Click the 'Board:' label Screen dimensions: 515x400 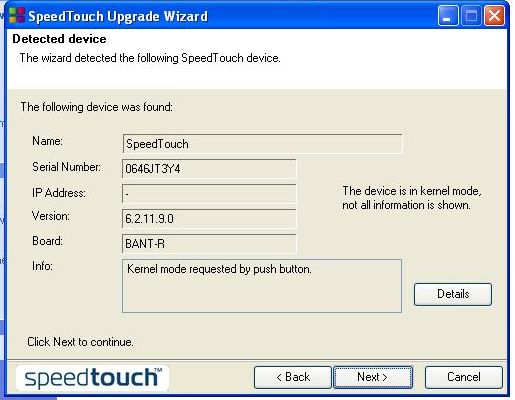(47, 241)
